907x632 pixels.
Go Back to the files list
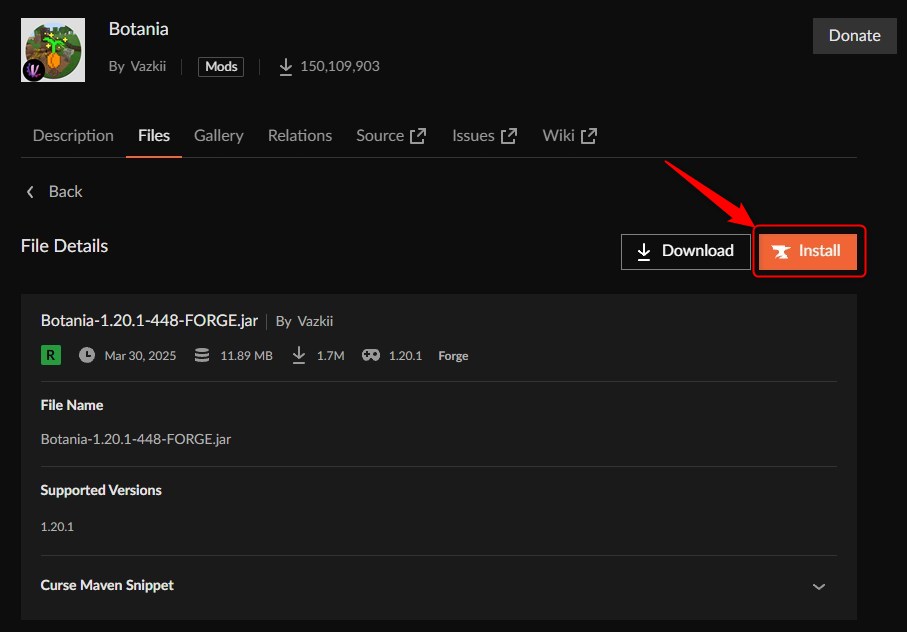54,191
